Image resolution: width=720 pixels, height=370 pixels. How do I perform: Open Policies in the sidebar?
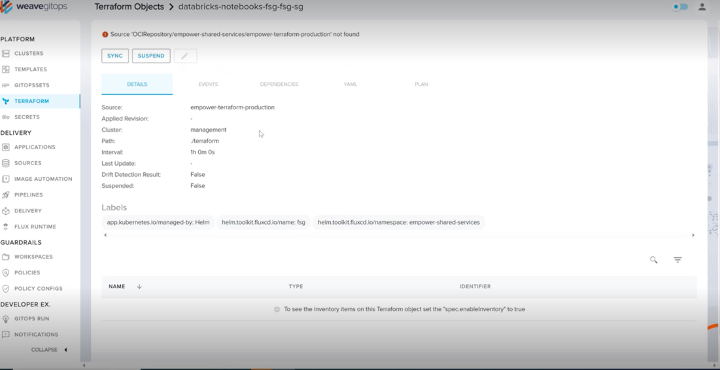[x=27, y=273]
